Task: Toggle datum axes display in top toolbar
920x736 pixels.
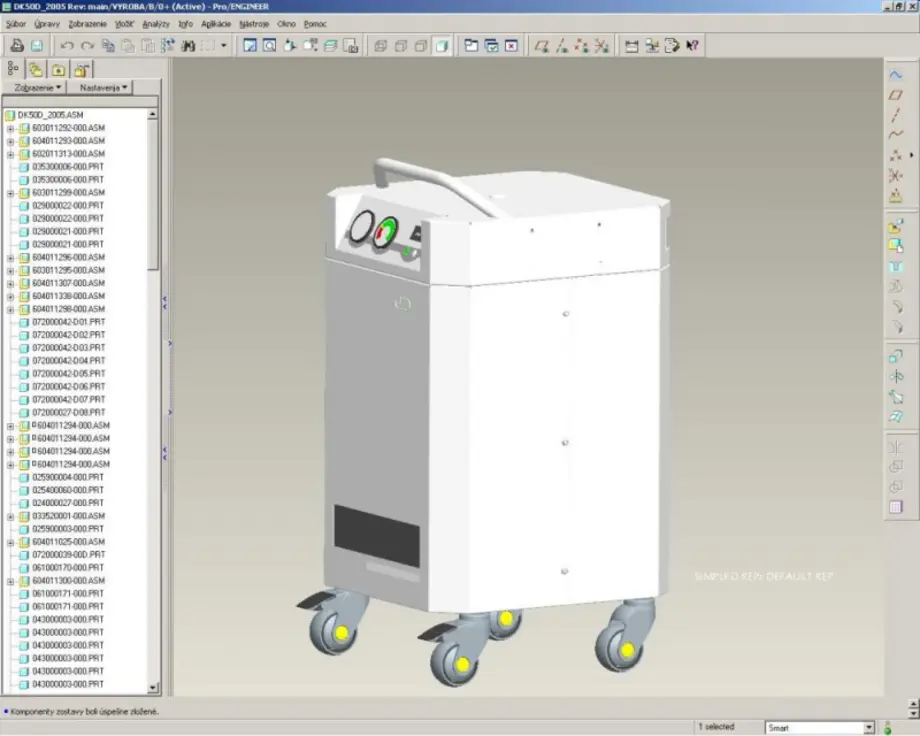Action: 561,45
